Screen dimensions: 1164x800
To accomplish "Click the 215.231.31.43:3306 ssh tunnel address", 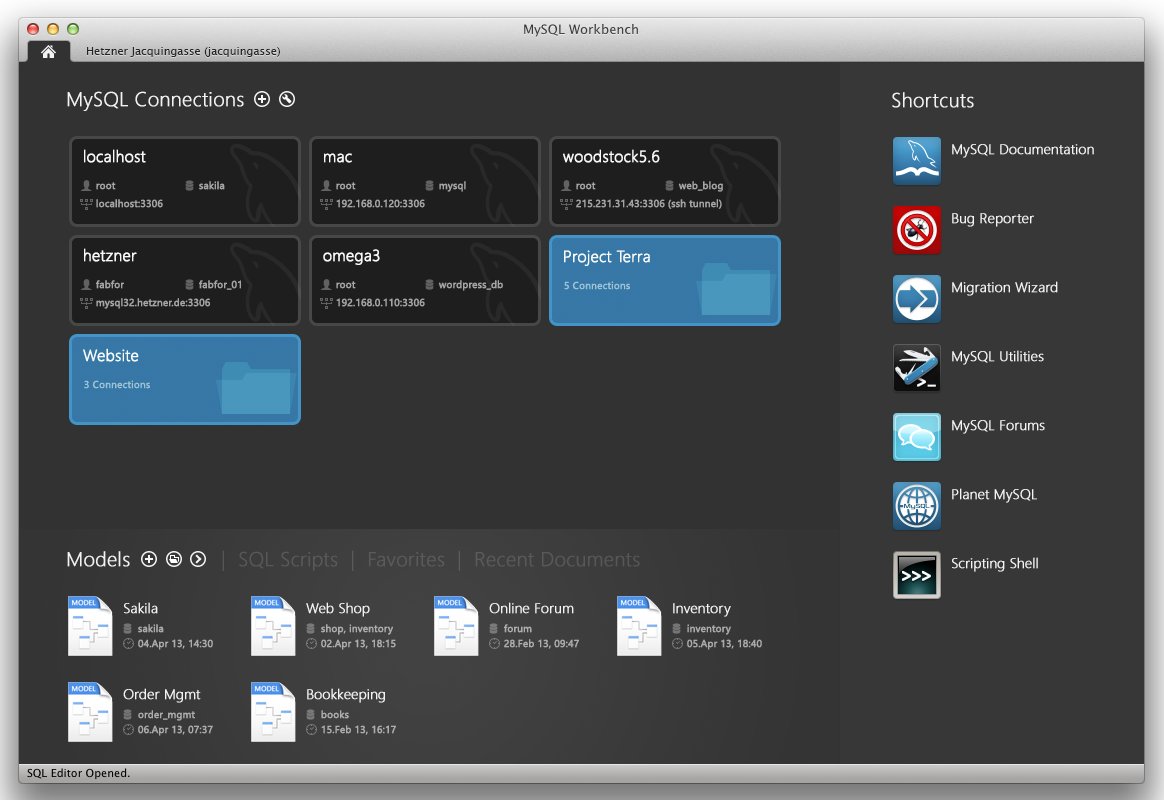I will point(649,203).
